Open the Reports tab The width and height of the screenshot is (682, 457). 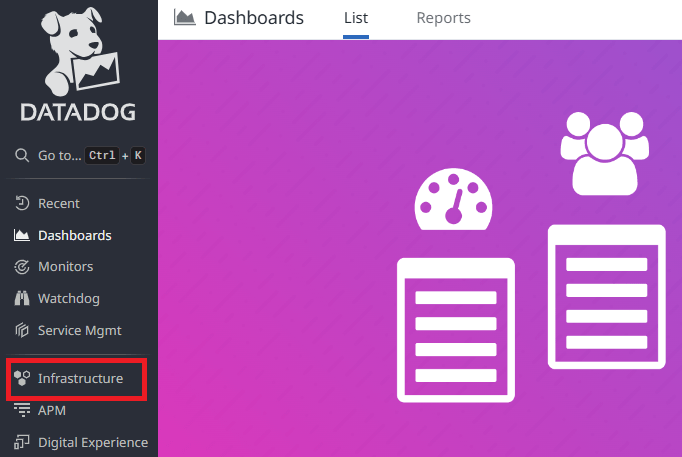click(x=443, y=18)
